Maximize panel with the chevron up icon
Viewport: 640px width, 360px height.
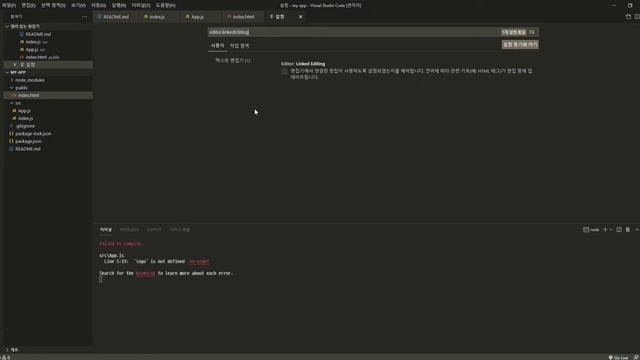[x=636, y=230]
